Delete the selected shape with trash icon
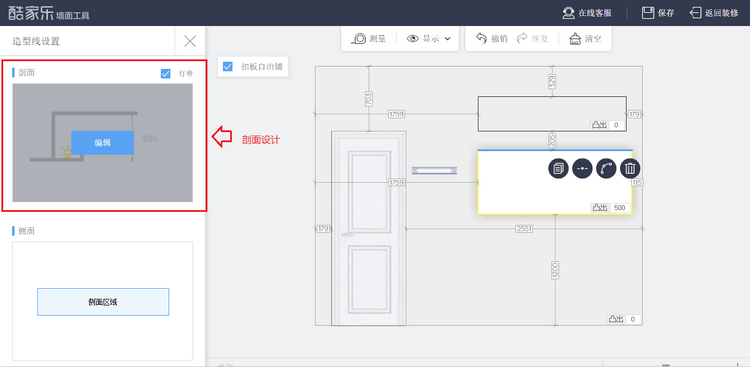The width and height of the screenshot is (750, 367). [630, 168]
